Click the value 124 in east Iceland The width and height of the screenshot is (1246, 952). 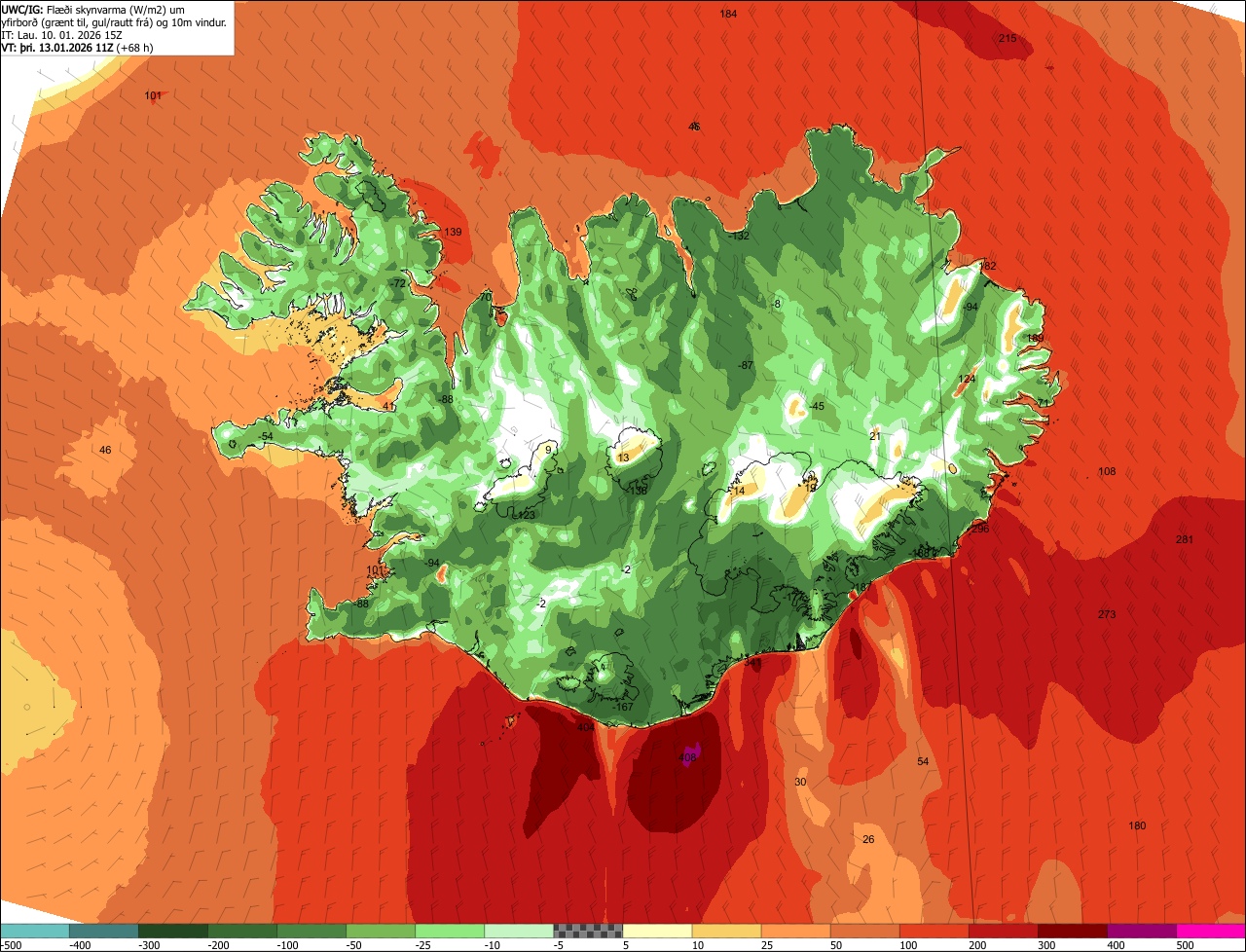point(967,379)
